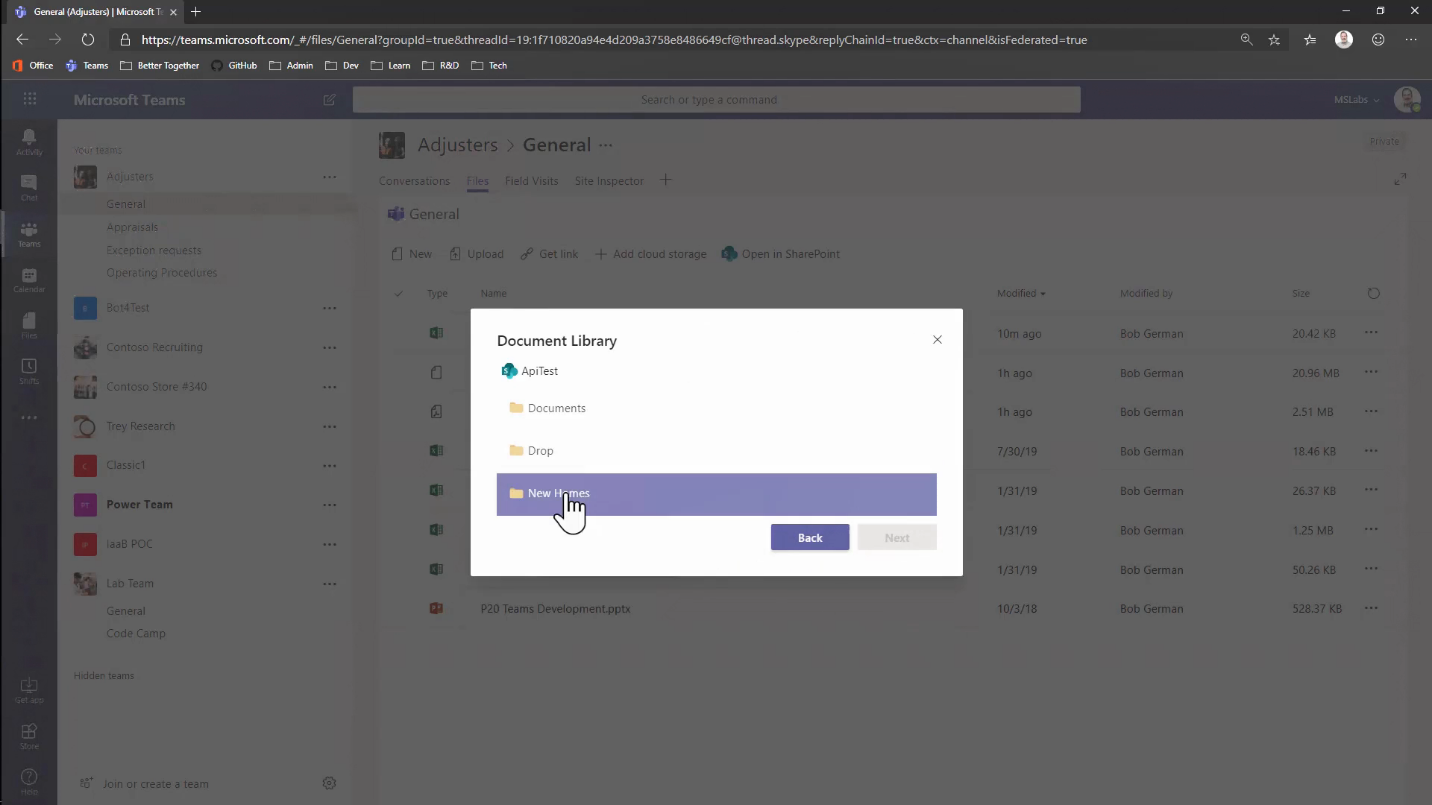1432x805 pixels.
Task: Click Upload in files toolbar
Action: (476, 254)
